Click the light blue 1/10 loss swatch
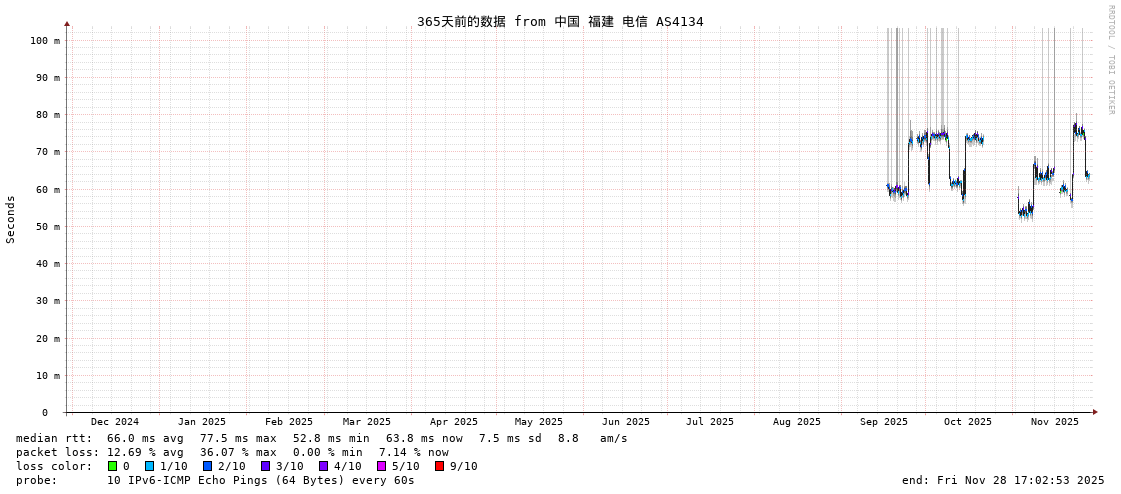Viewport: 1121px width, 494px height. pos(149,466)
